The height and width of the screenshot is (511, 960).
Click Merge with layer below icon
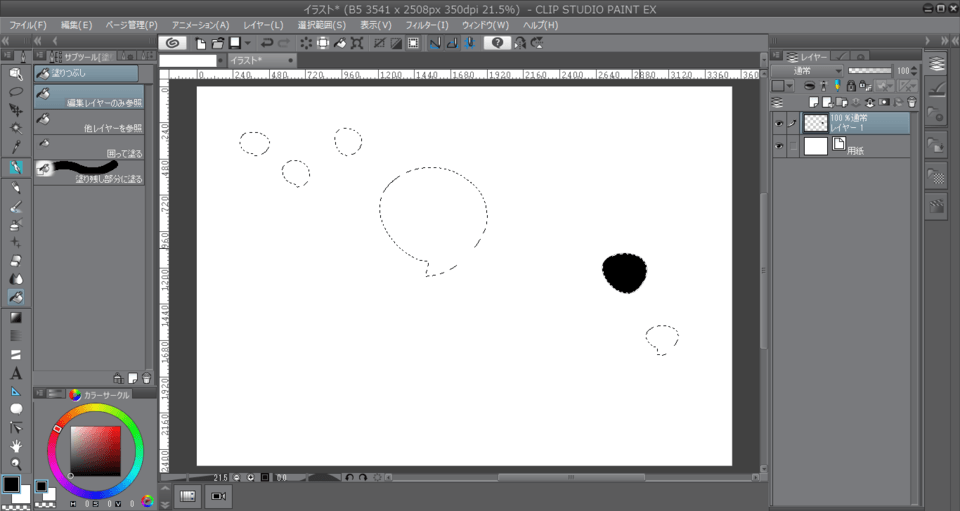(870, 102)
